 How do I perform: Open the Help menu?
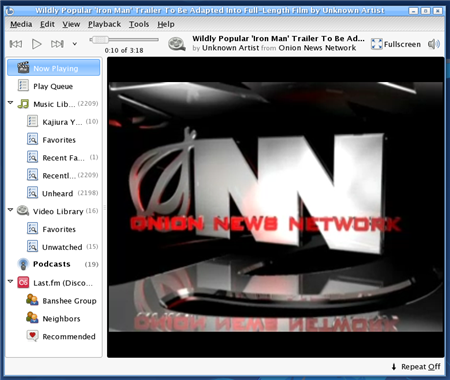tap(166, 24)
